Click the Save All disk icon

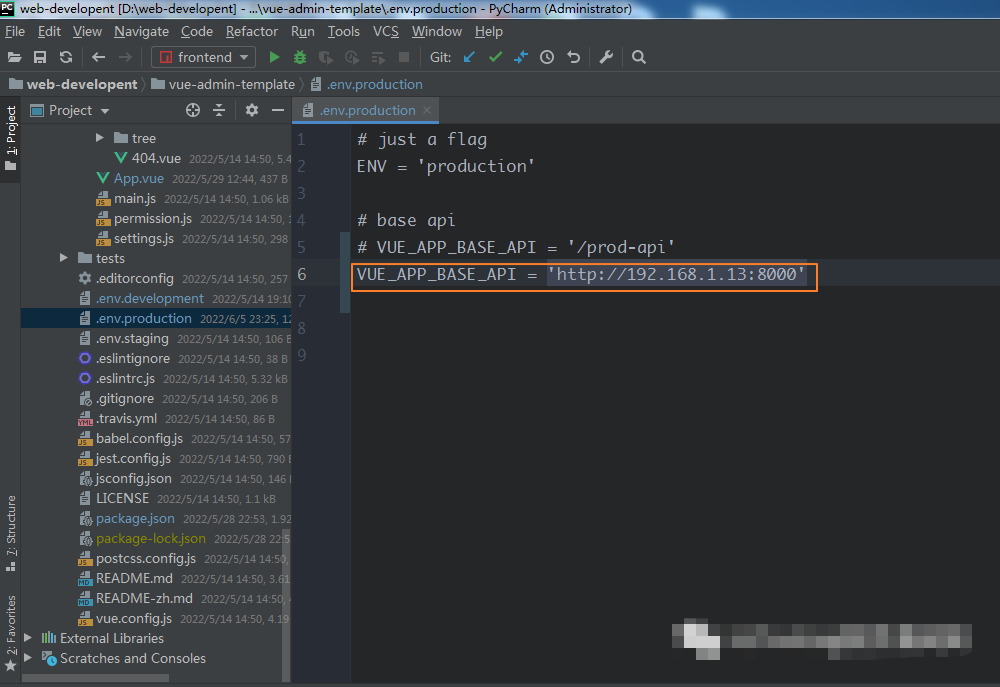[40, 57]
